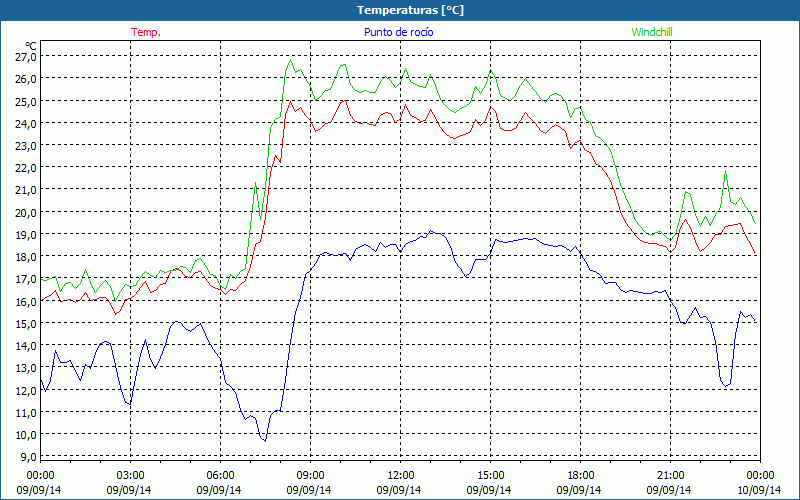Click the 09:00 time axis label
Viewport: 800px width, 500px height.
click(310, 476)
